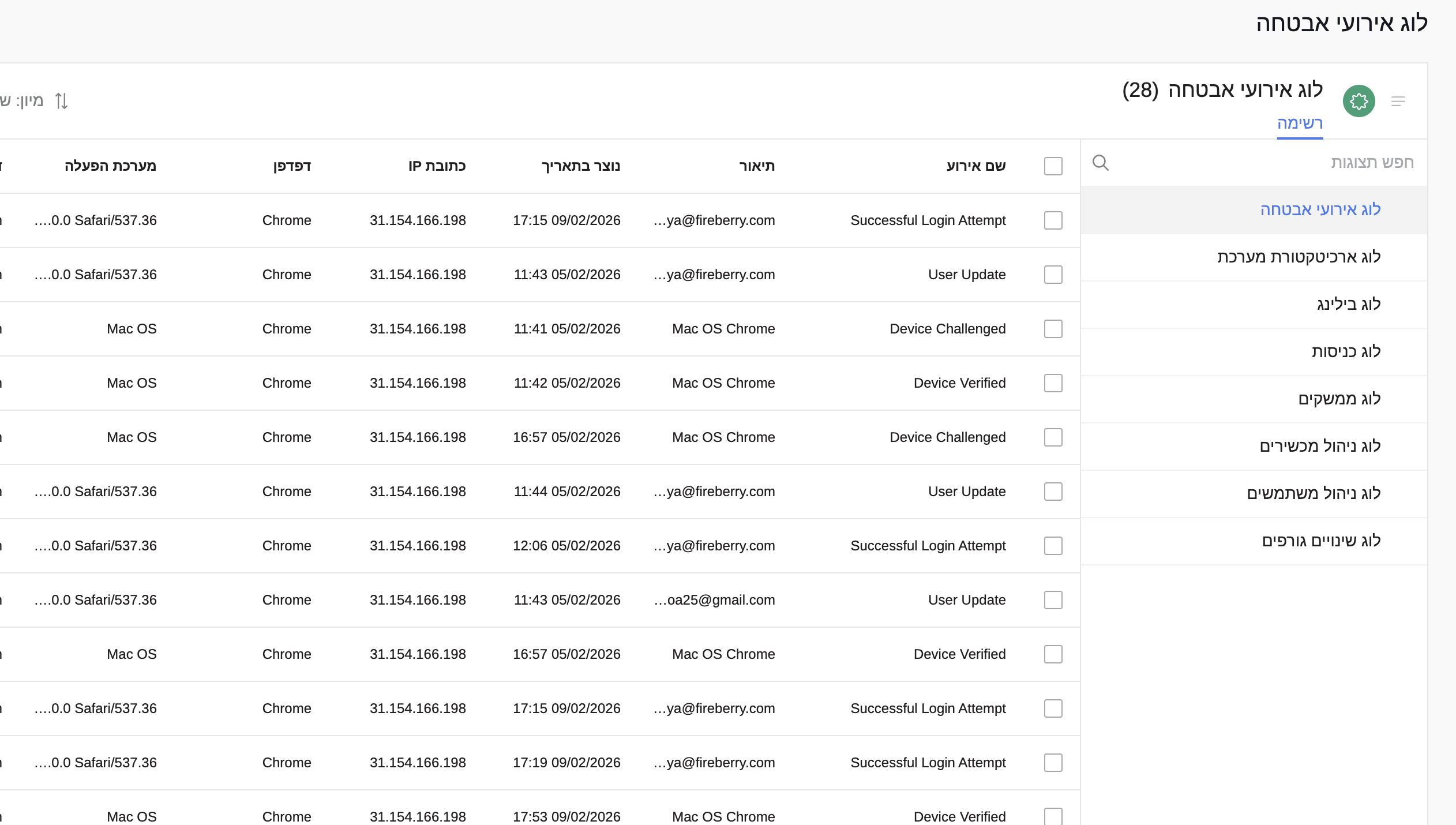
Task: Open the מיון sort dropdown
Action: click(x=22, y=101)
